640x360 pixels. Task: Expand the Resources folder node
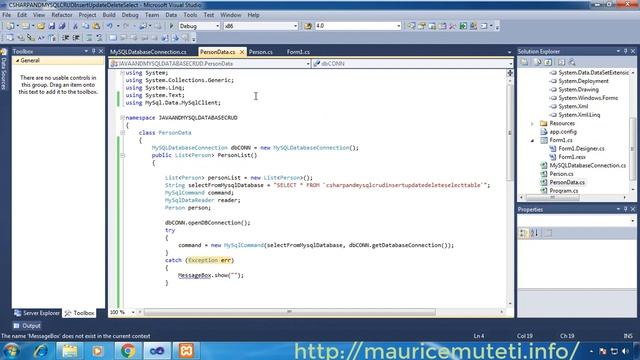[532, 123]
